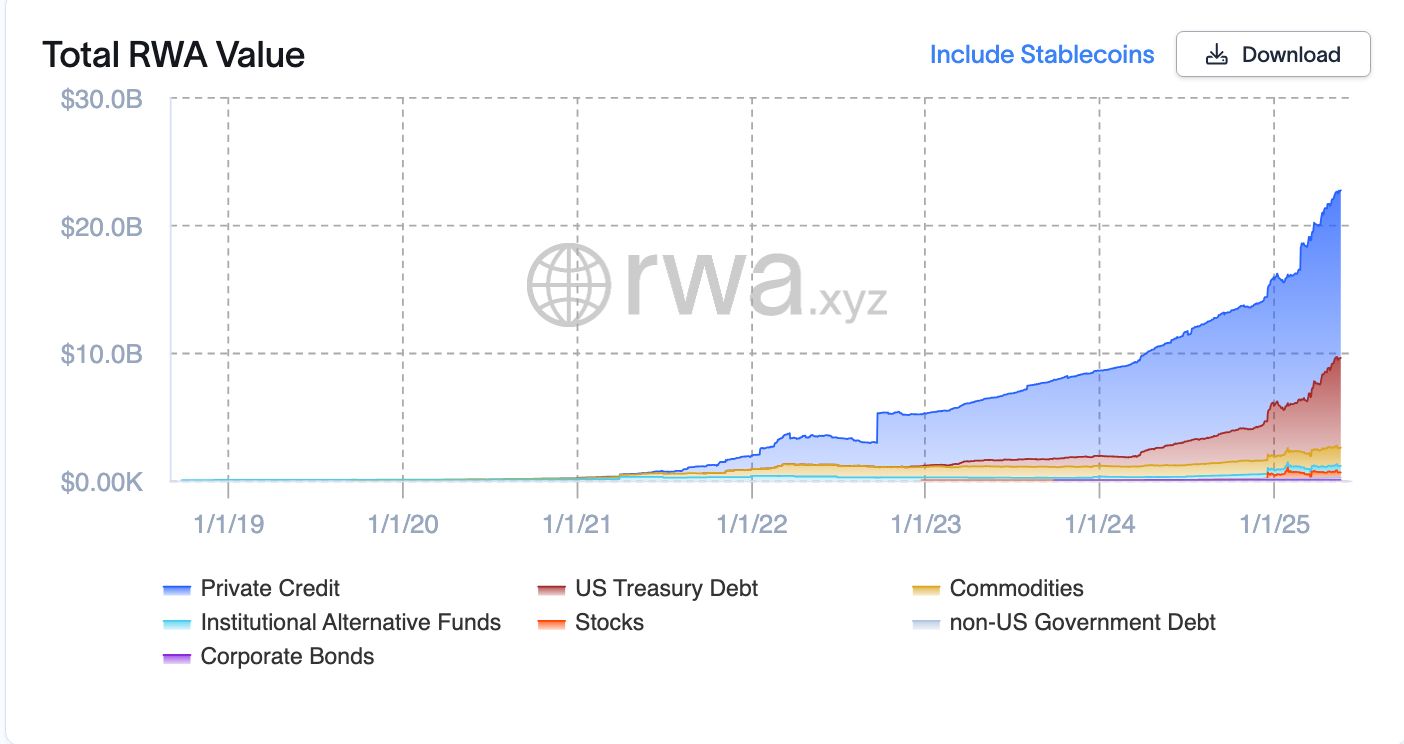
Task: Click the Download button
Action: point(1272,55)
